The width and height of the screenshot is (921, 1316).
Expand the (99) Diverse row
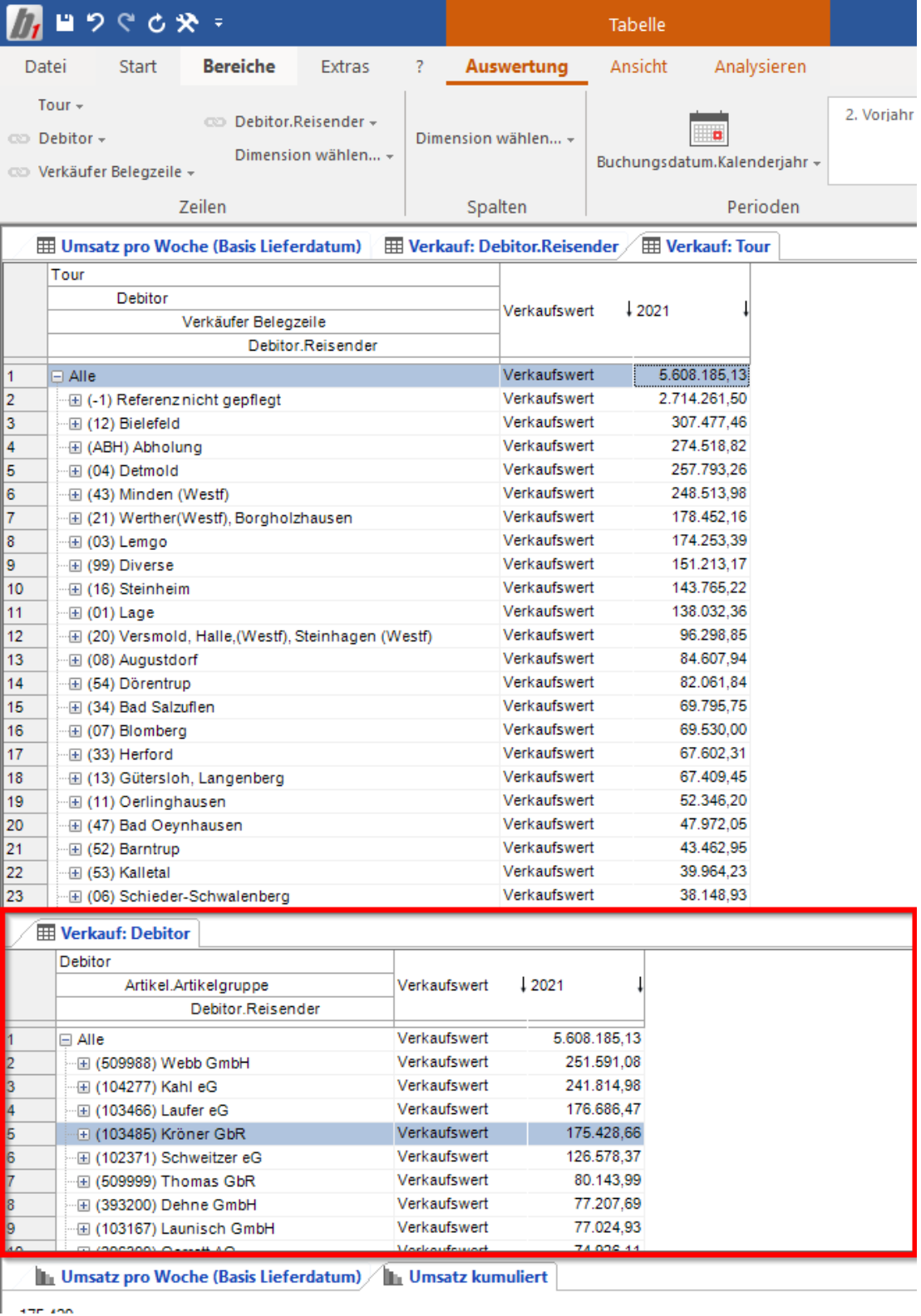pos(75,566)
